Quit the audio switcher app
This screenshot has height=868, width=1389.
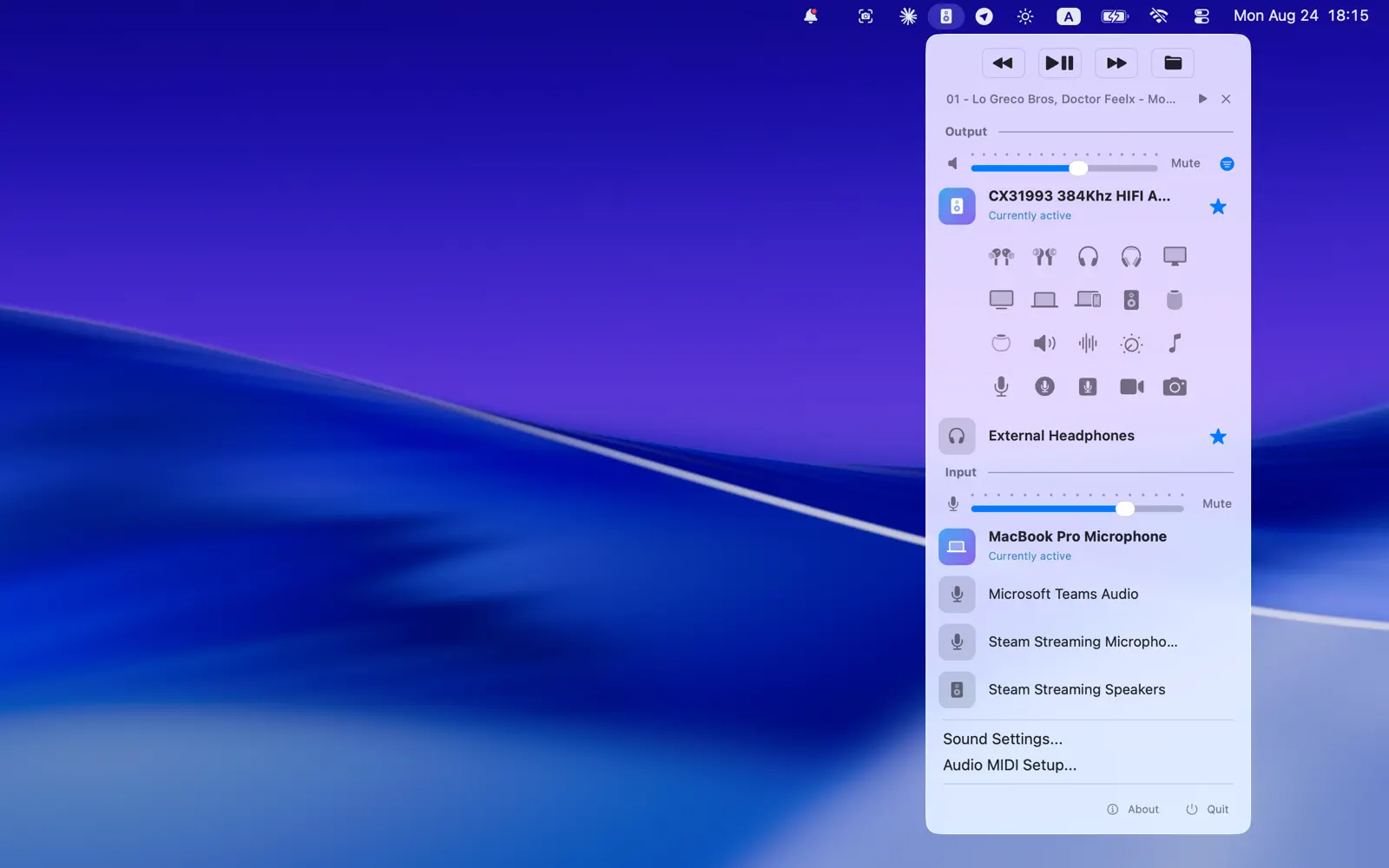click(1208, 809)
